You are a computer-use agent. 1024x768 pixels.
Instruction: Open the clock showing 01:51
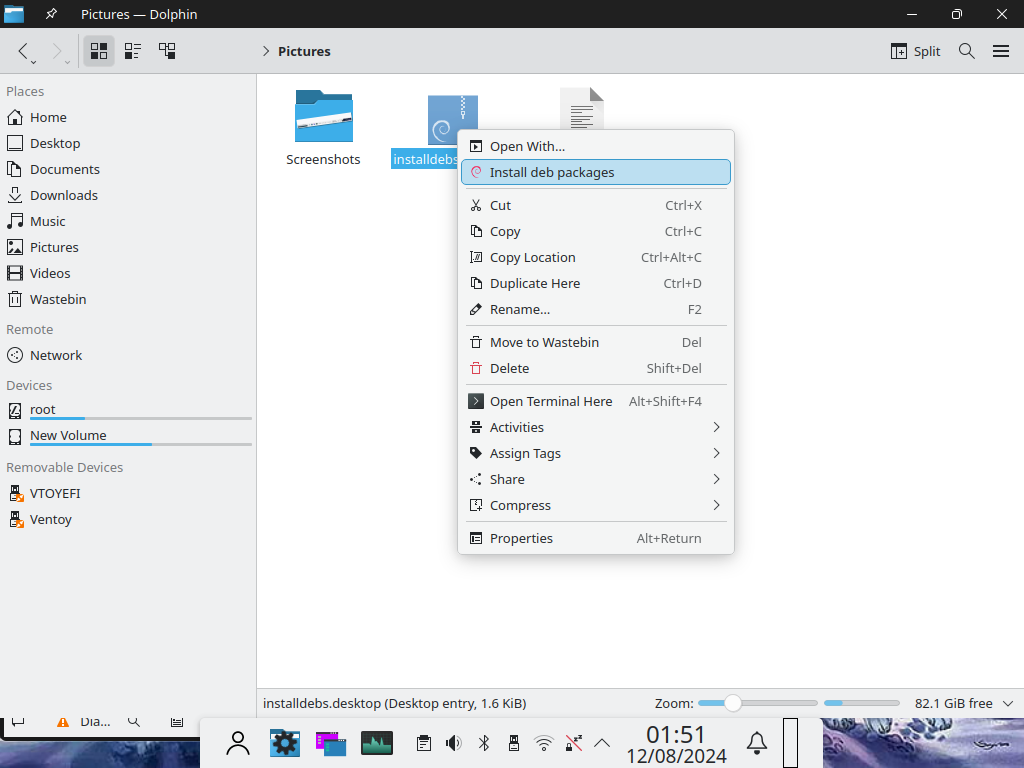tap(676, 744)
